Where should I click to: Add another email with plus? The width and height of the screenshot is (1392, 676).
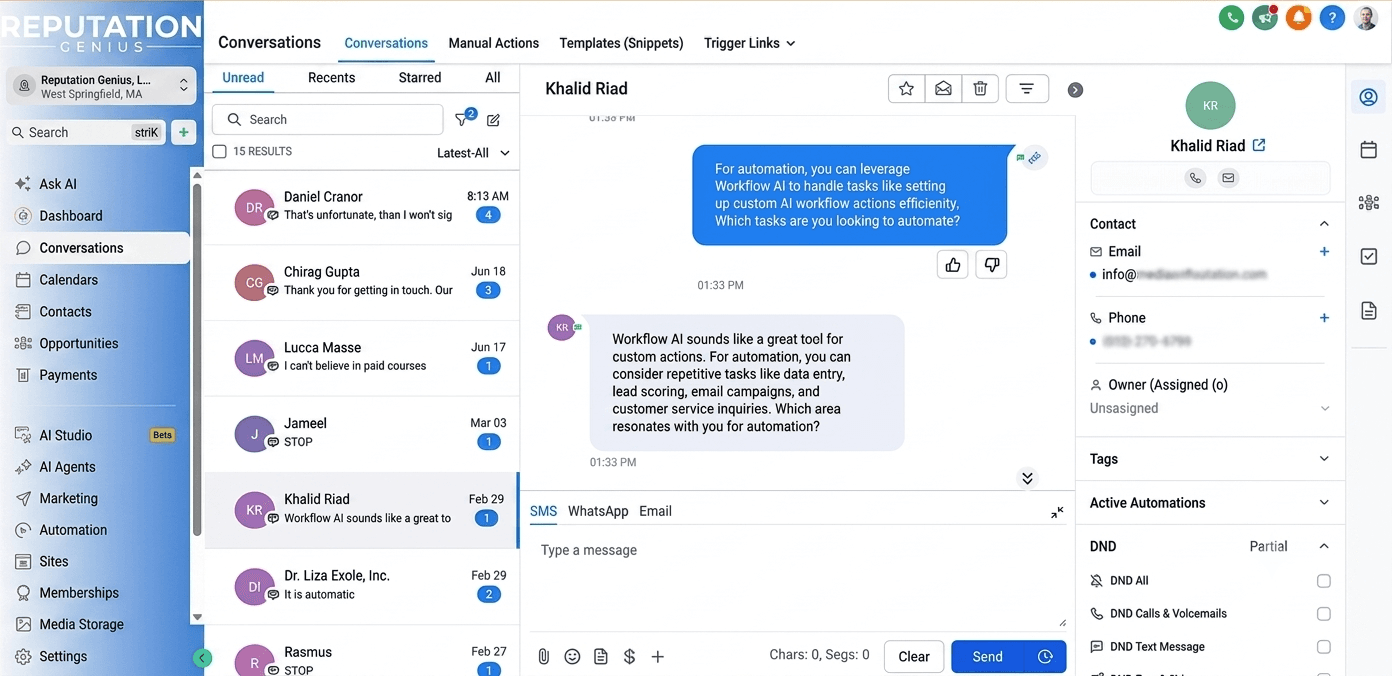click(x=1324, y=252)
